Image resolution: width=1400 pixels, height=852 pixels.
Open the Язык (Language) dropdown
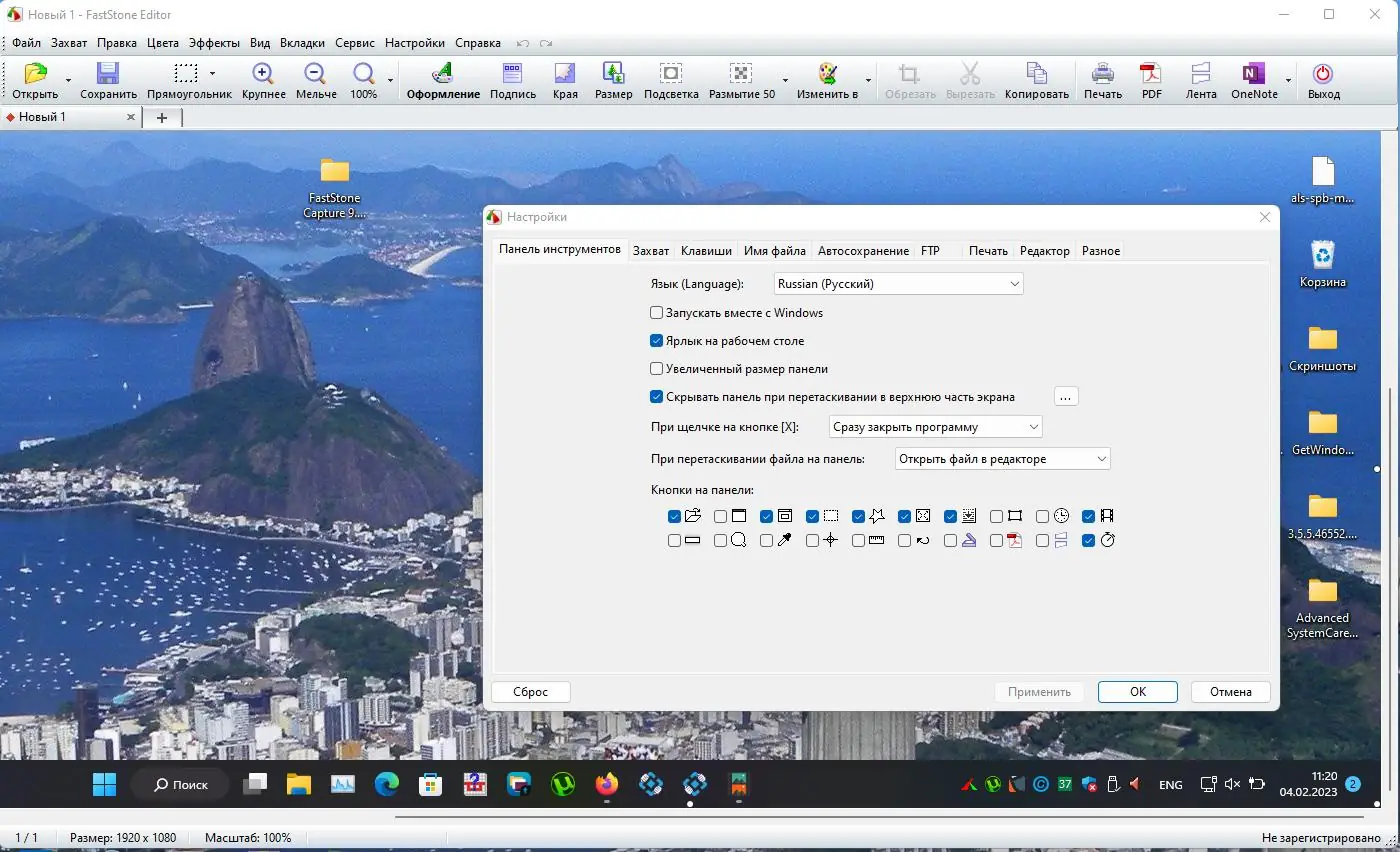pos(898,284)
